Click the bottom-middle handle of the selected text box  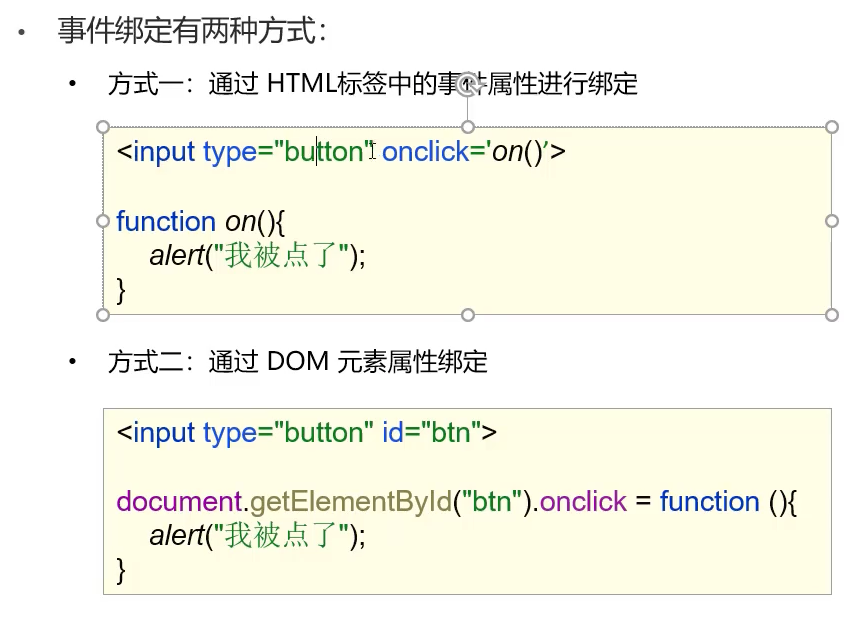tap(468, 315)
